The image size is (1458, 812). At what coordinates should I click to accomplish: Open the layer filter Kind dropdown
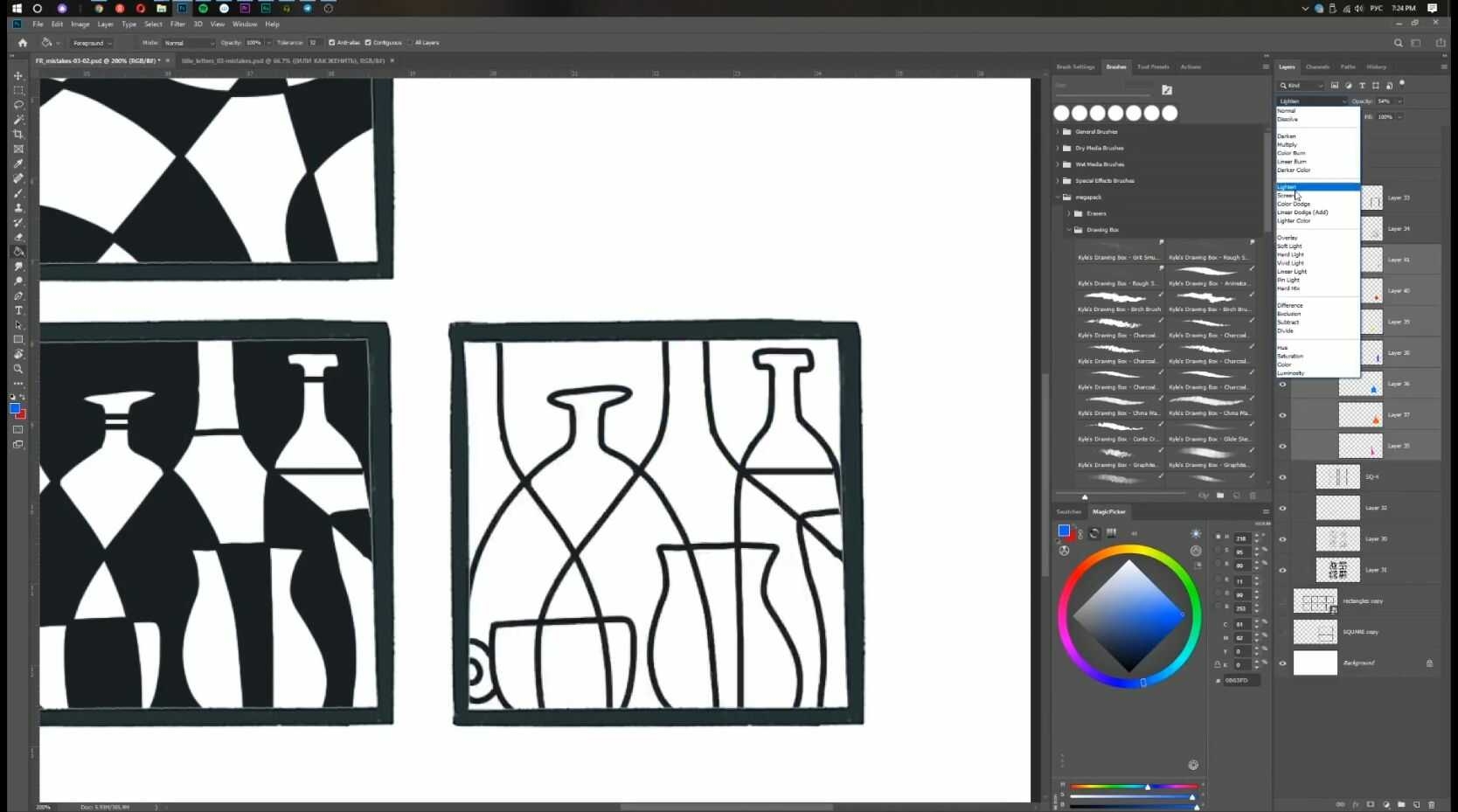(x=1302, y=86)
